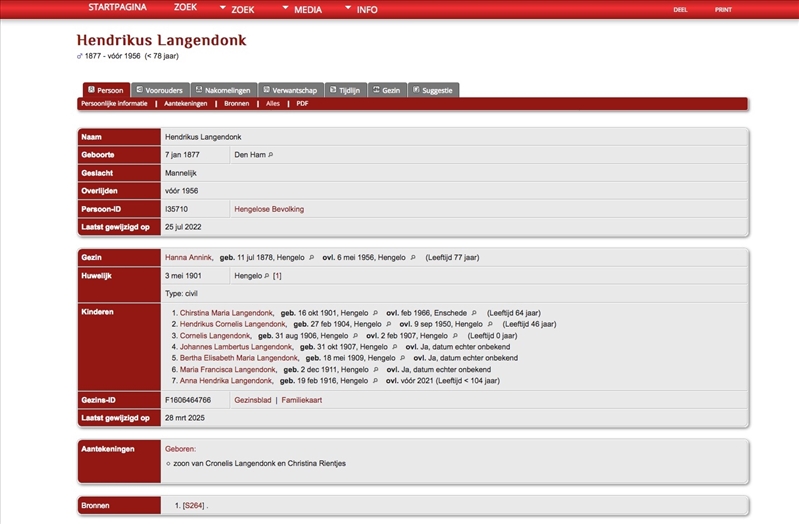The width and height of the screenshot is (799, 524).
Task: Click magnifier beside Huwelijk place Hengelo
Action: pos(267,276)
